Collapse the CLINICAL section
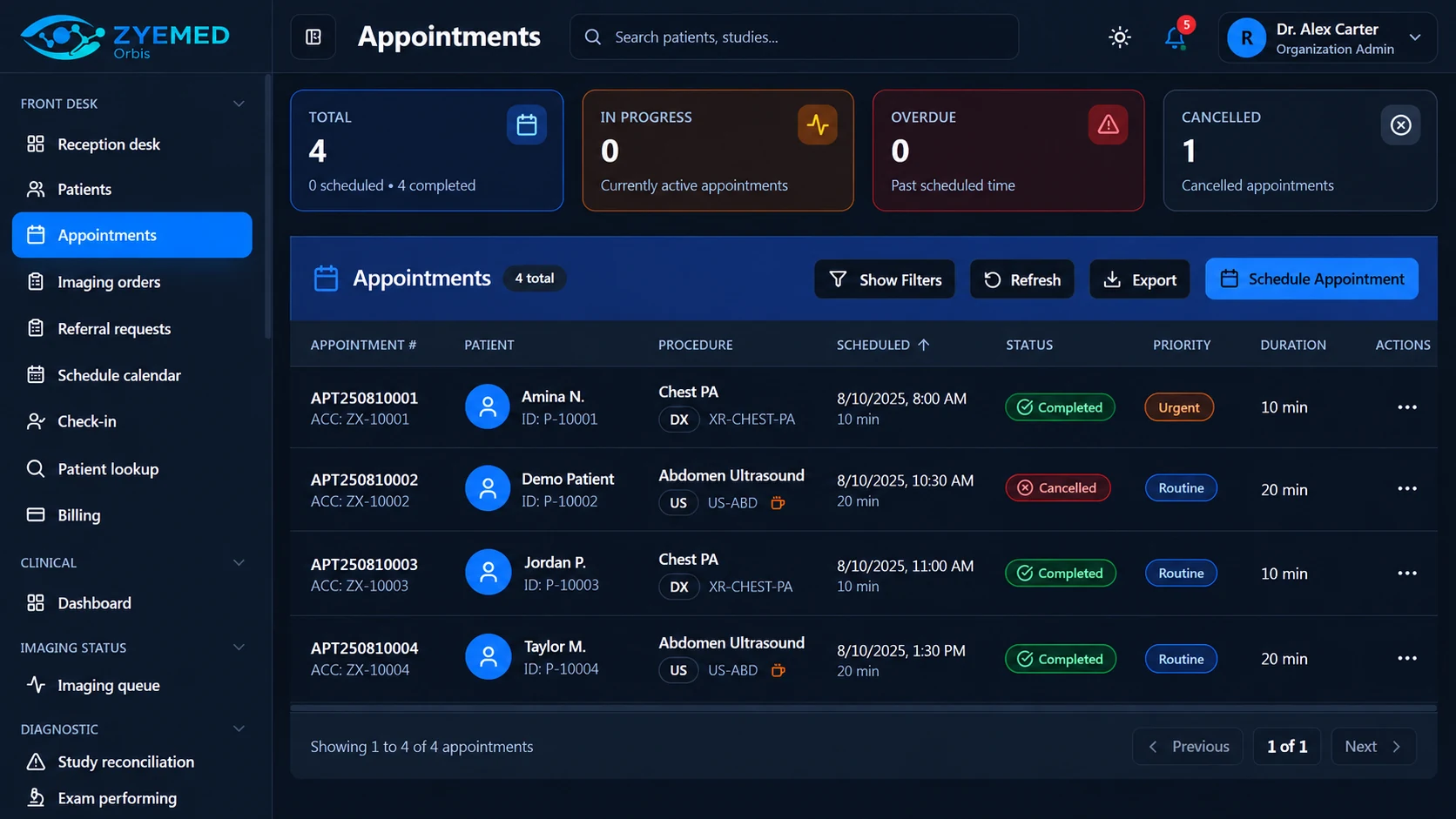 pyautogui.click(x=239, y=562)
